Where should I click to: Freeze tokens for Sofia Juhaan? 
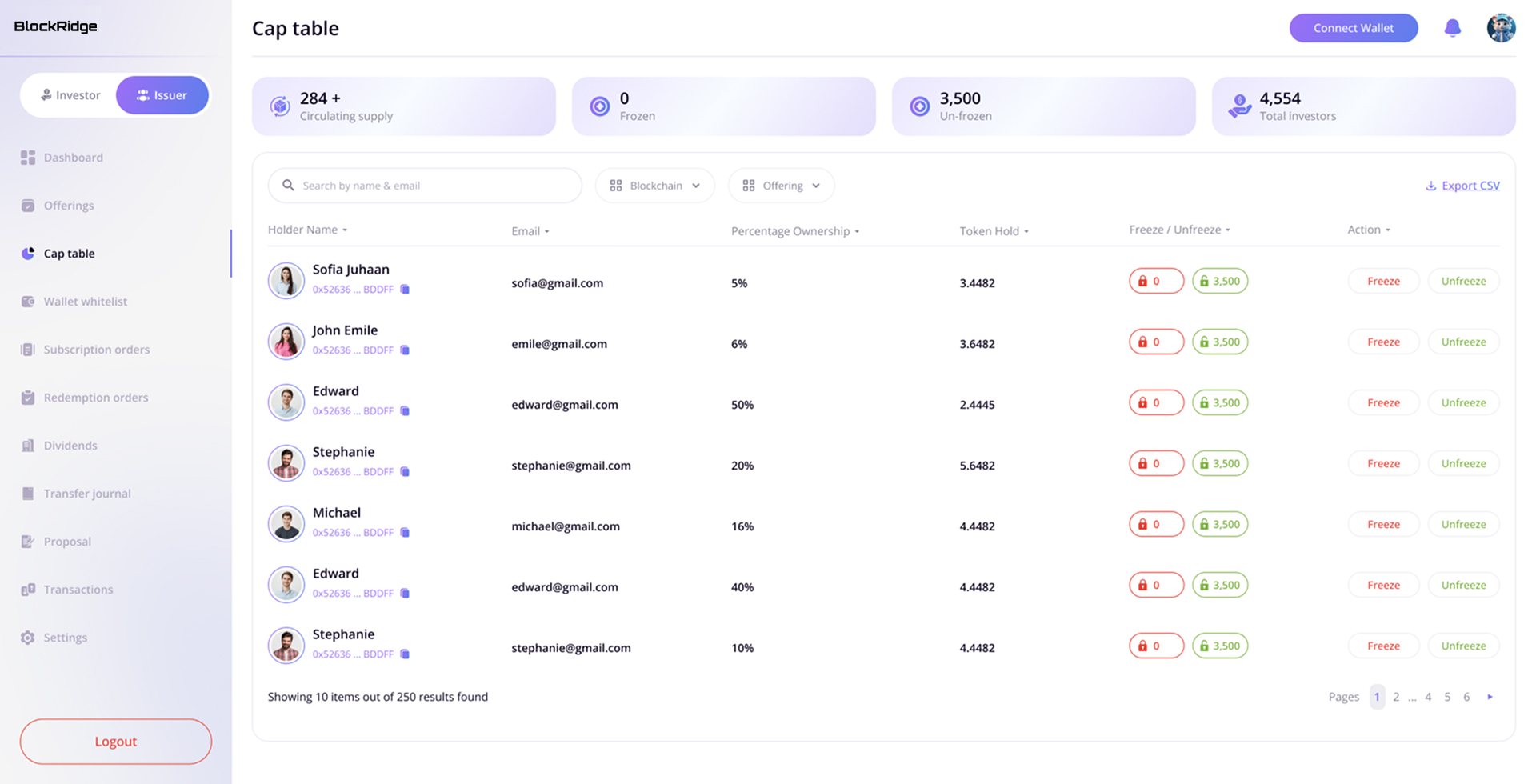pos(1383,281)
